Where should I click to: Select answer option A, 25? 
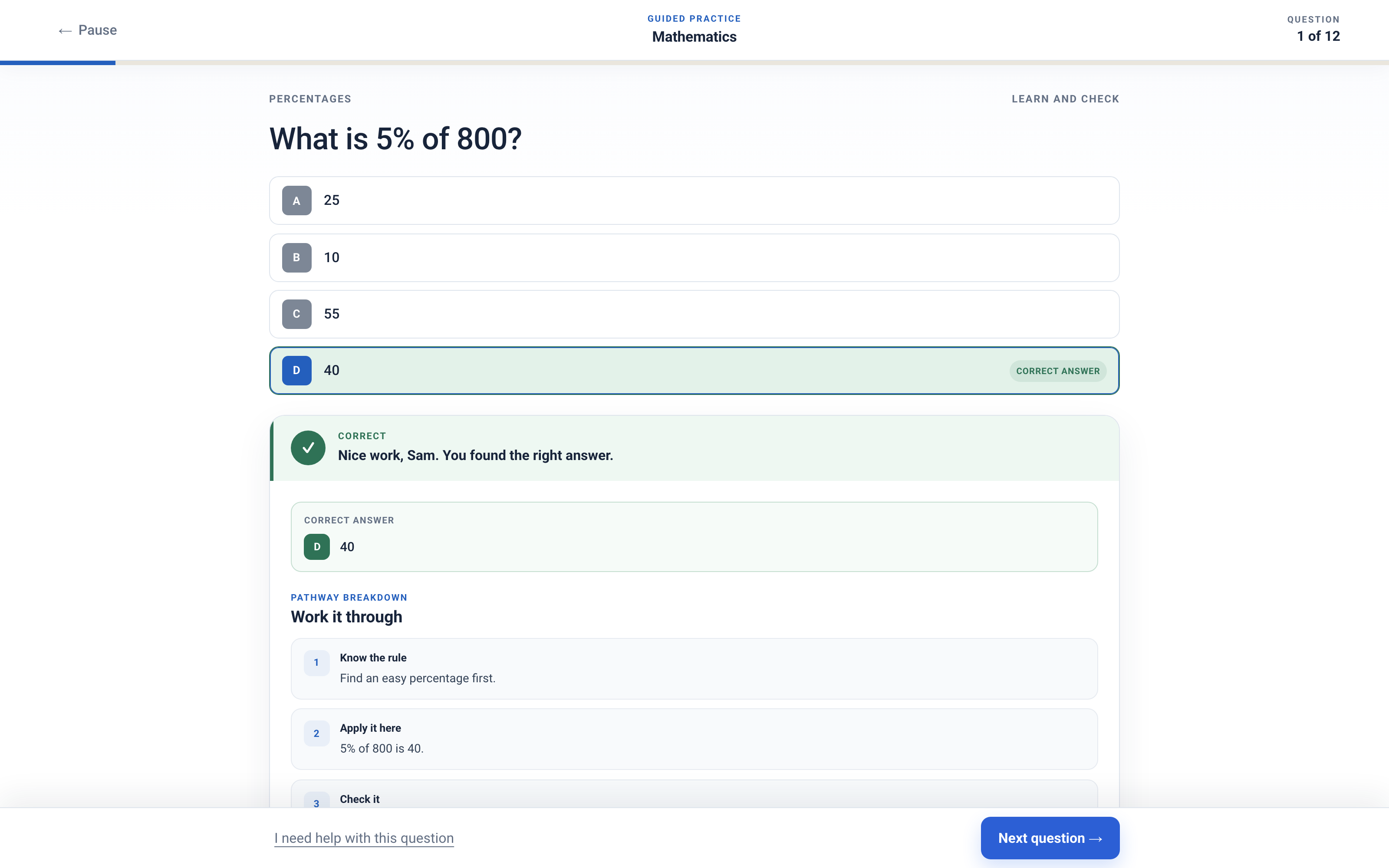(x=694, y=201)
